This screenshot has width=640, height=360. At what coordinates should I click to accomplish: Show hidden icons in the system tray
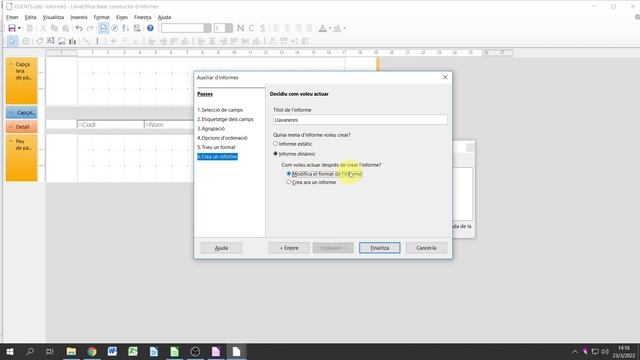[x=575, y=351]
